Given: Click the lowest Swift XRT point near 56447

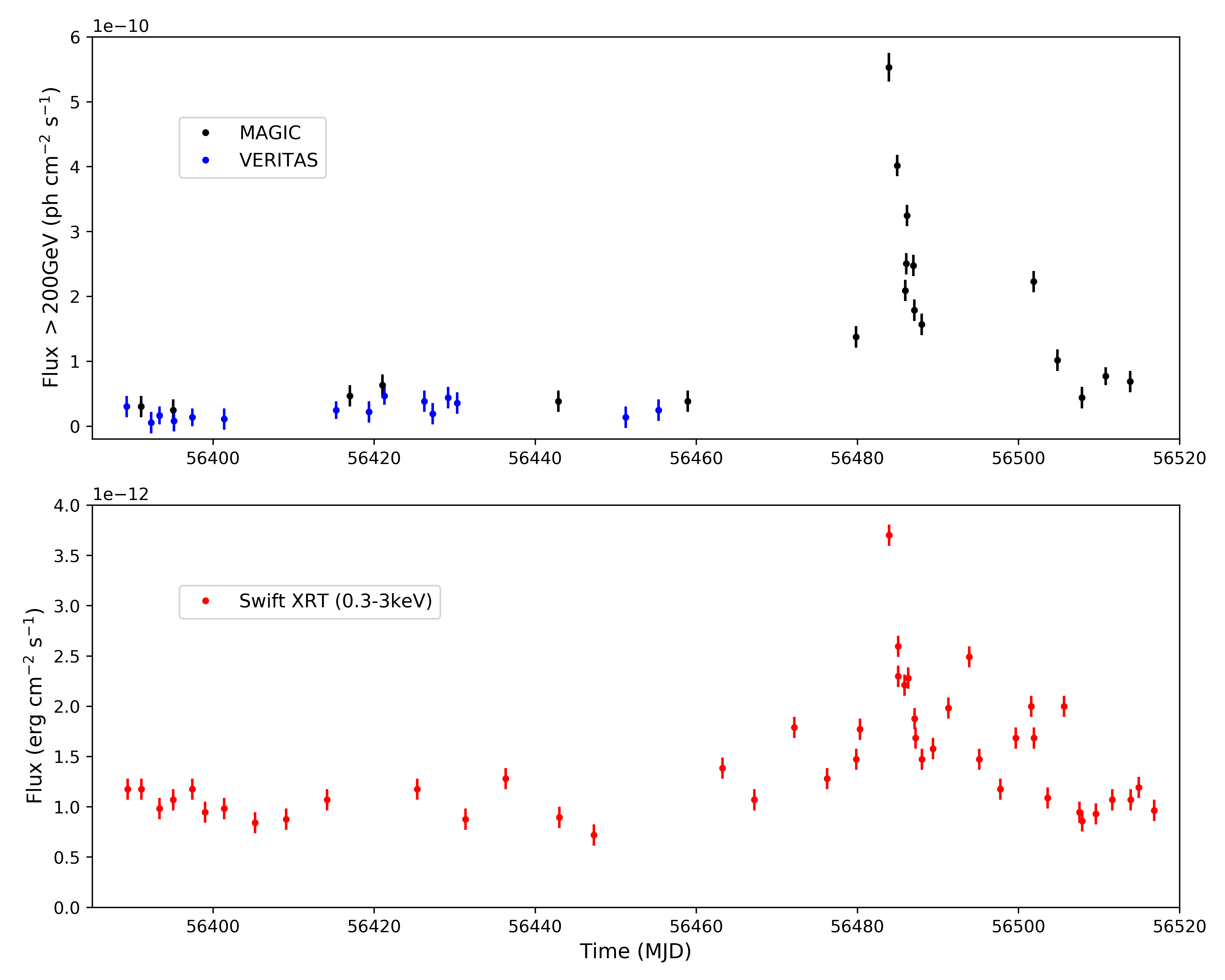Looking at the screenshot, I should click(x=594, y=835).
